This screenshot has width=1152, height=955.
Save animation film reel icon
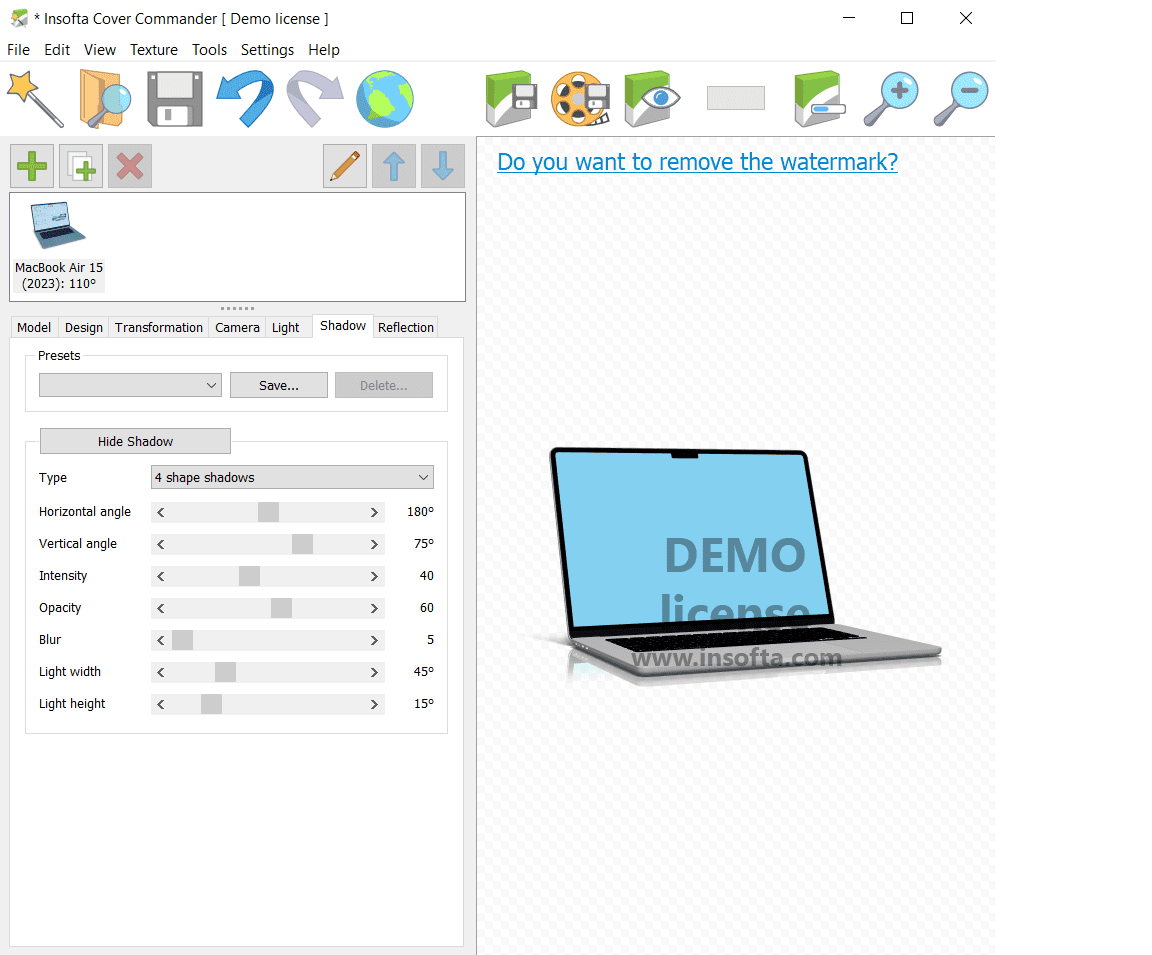581,98
